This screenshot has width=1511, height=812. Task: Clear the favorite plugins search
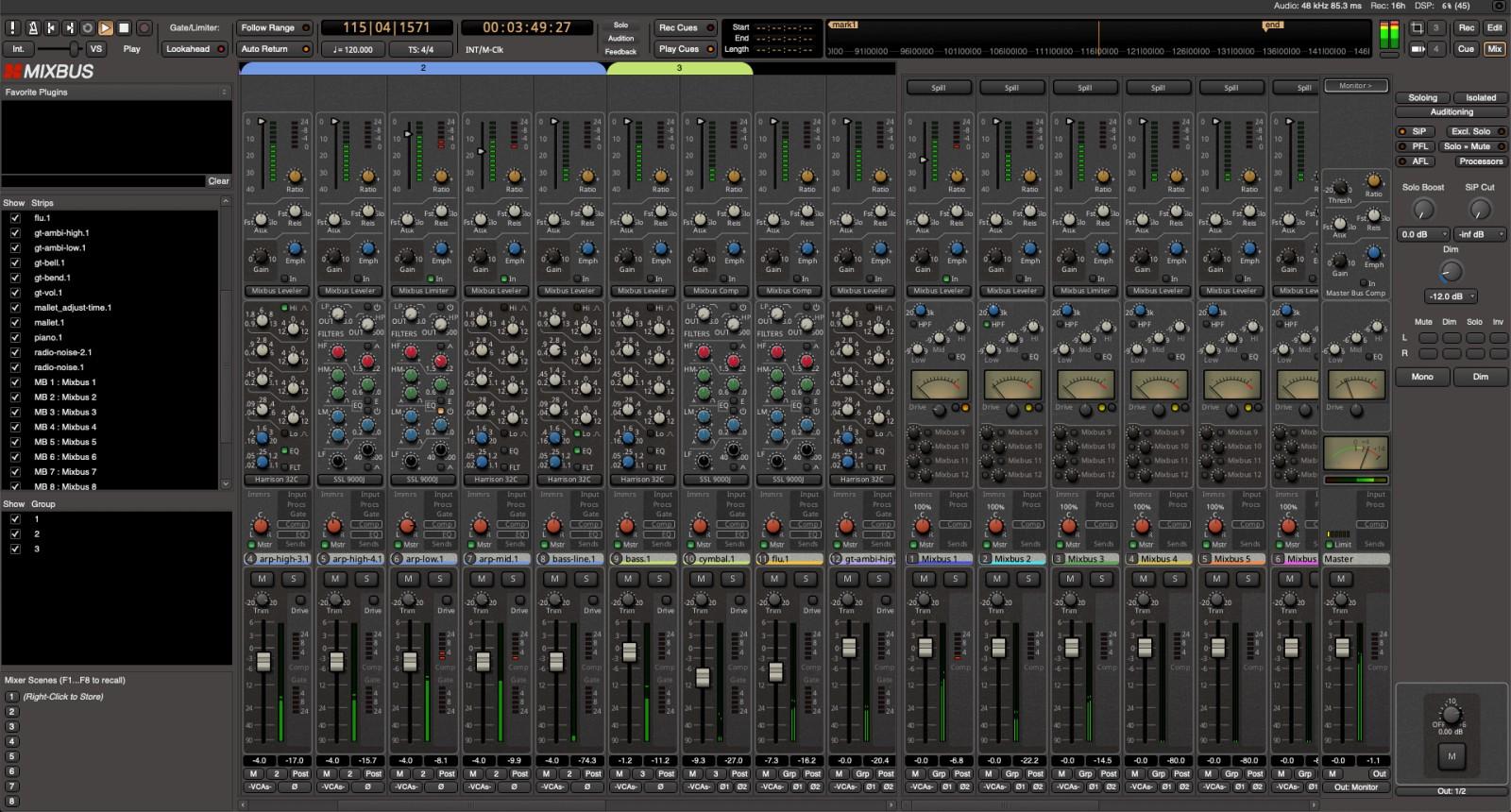[x=218, y=180]
